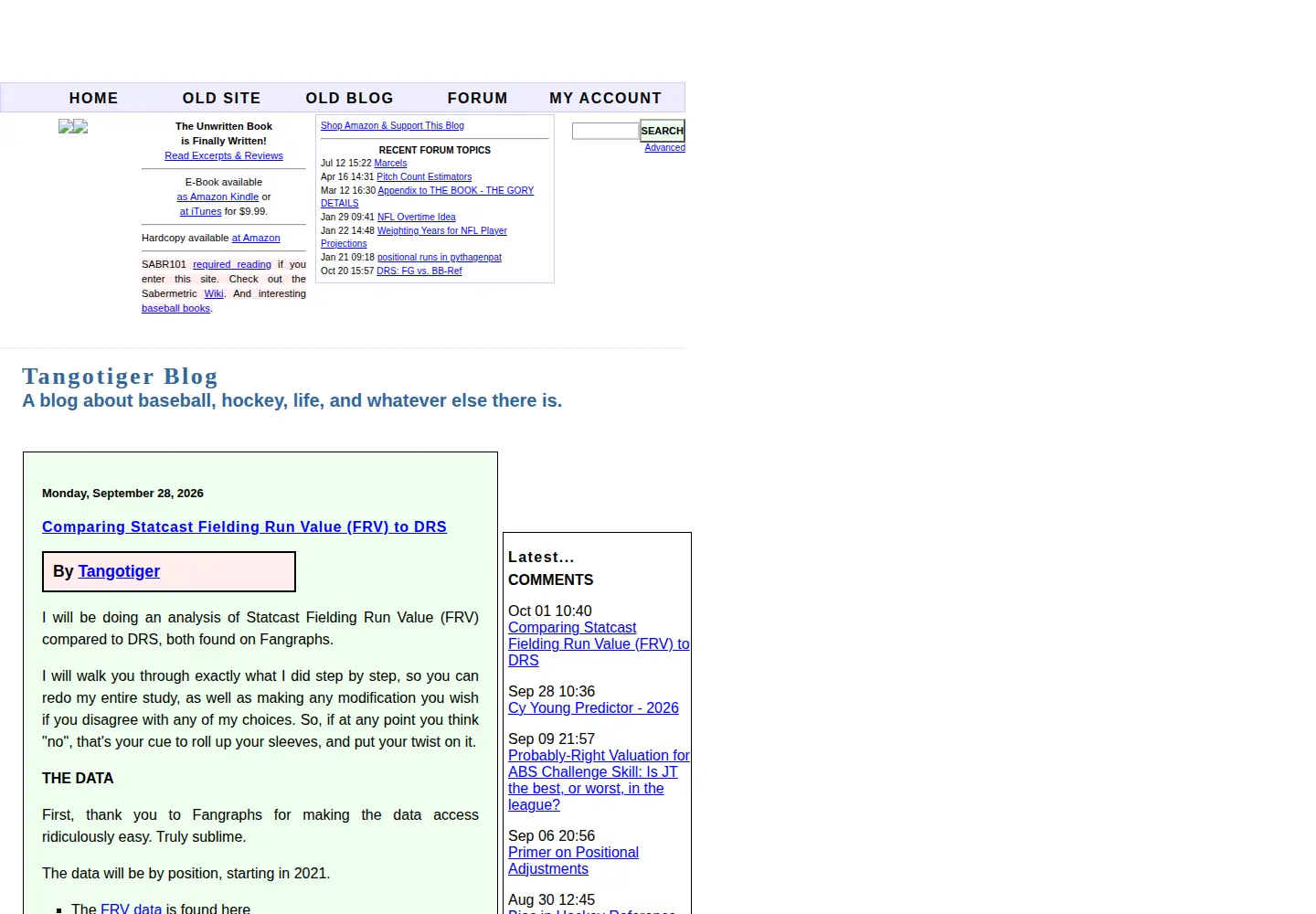This screenshot has height=914, width=1316.
Task: Visit the FORUM navigation item
Action: [477, 98]
